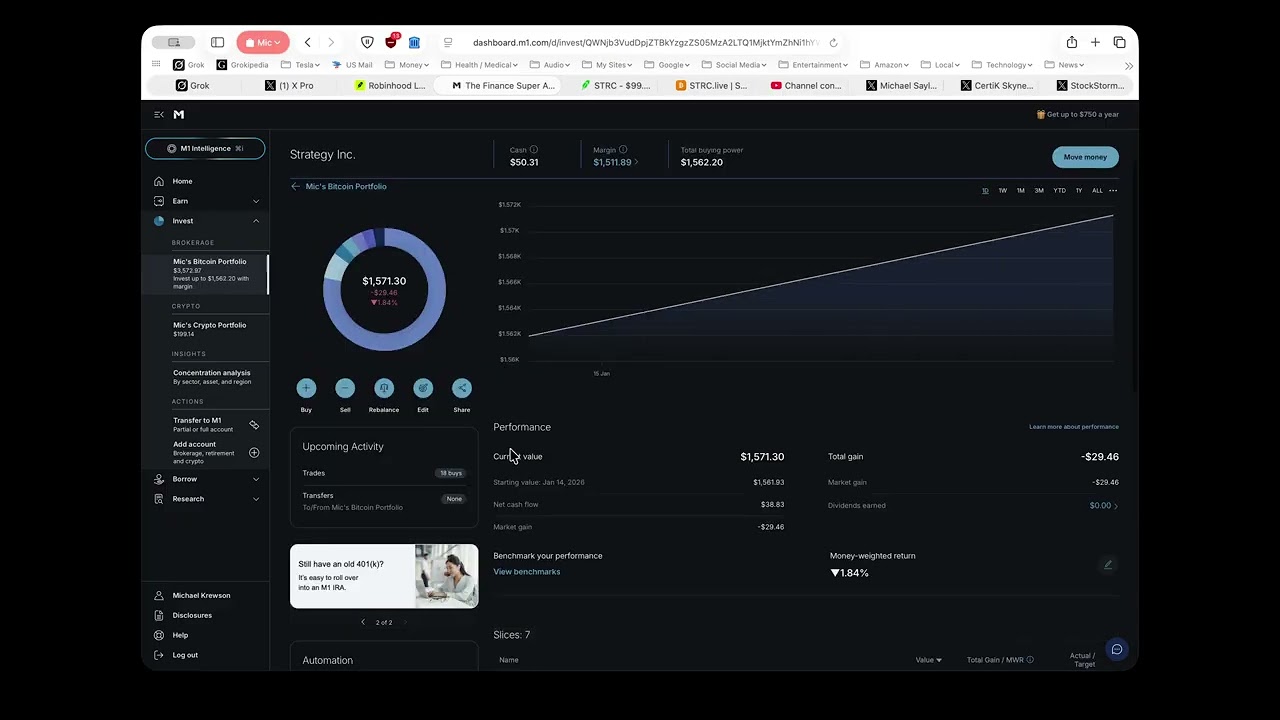The height and width of the screenshot is (720, 1280).
Task: Click the Margin info icon
Action: pyautogui.click(x=623, y=150)
